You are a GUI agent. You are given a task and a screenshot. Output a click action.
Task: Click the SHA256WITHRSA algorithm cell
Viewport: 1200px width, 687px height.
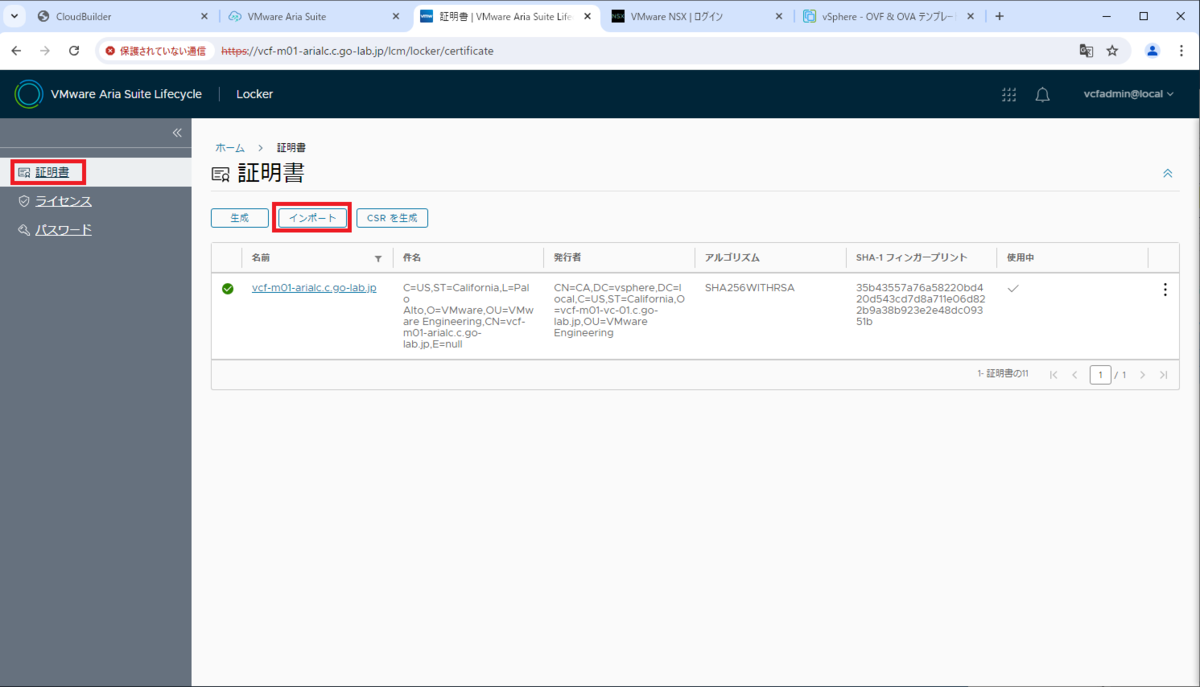(x=749, y=288)
